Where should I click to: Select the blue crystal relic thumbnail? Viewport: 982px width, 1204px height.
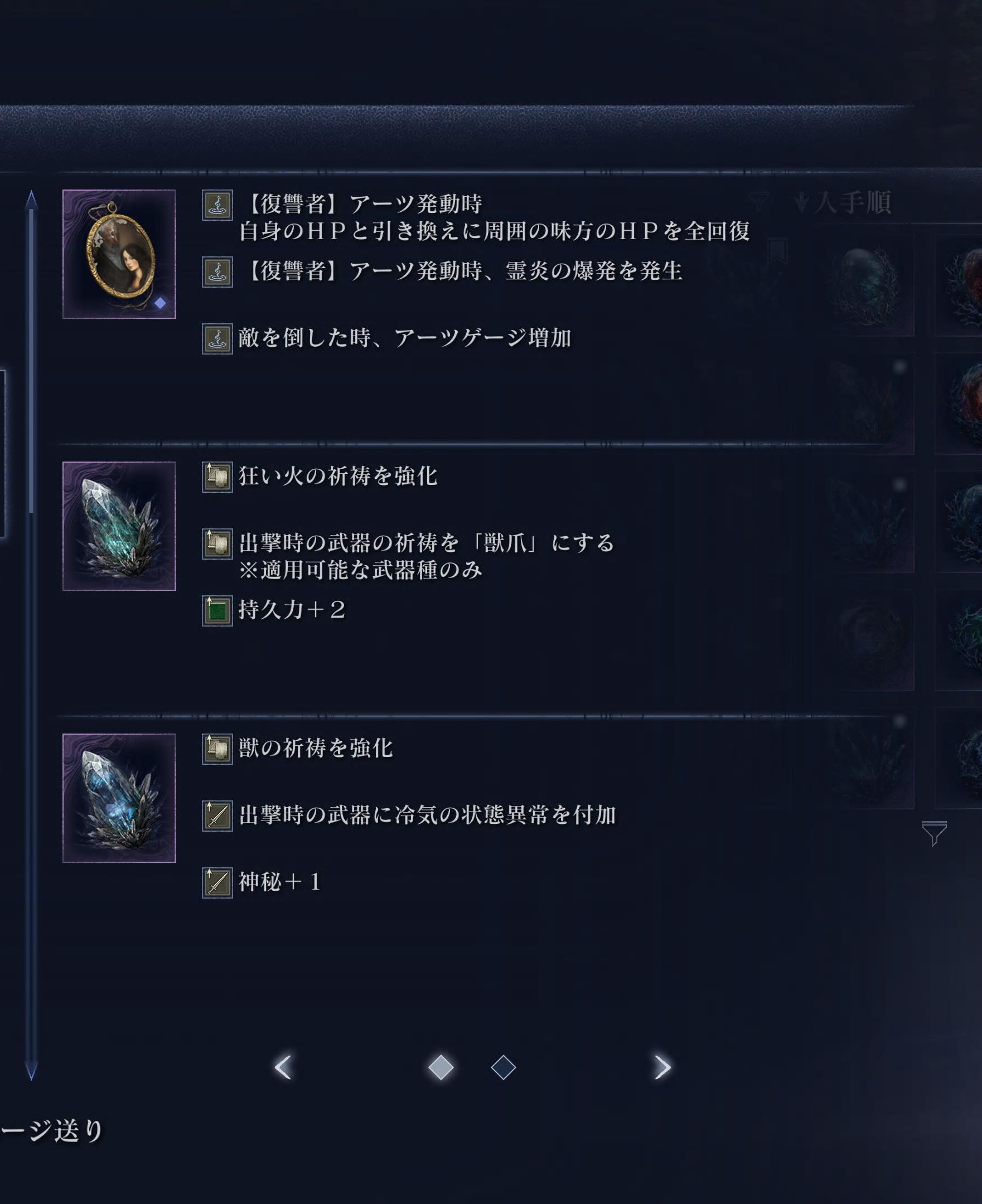[x=119, y=798]
